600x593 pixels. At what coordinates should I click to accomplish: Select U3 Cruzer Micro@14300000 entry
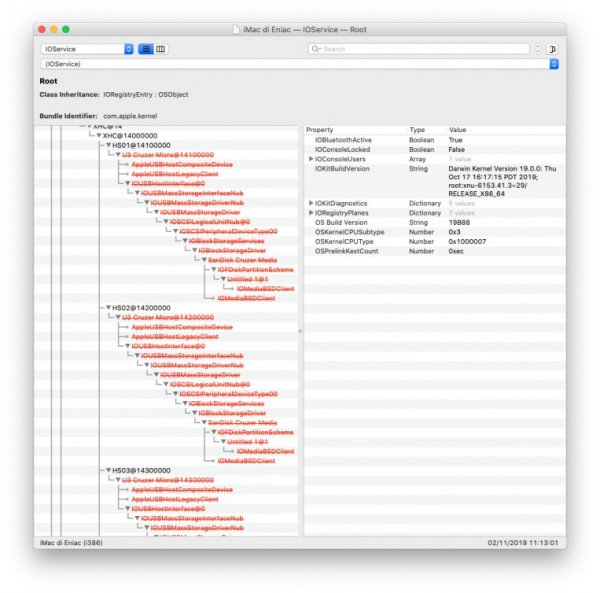[x=168, y=480]
